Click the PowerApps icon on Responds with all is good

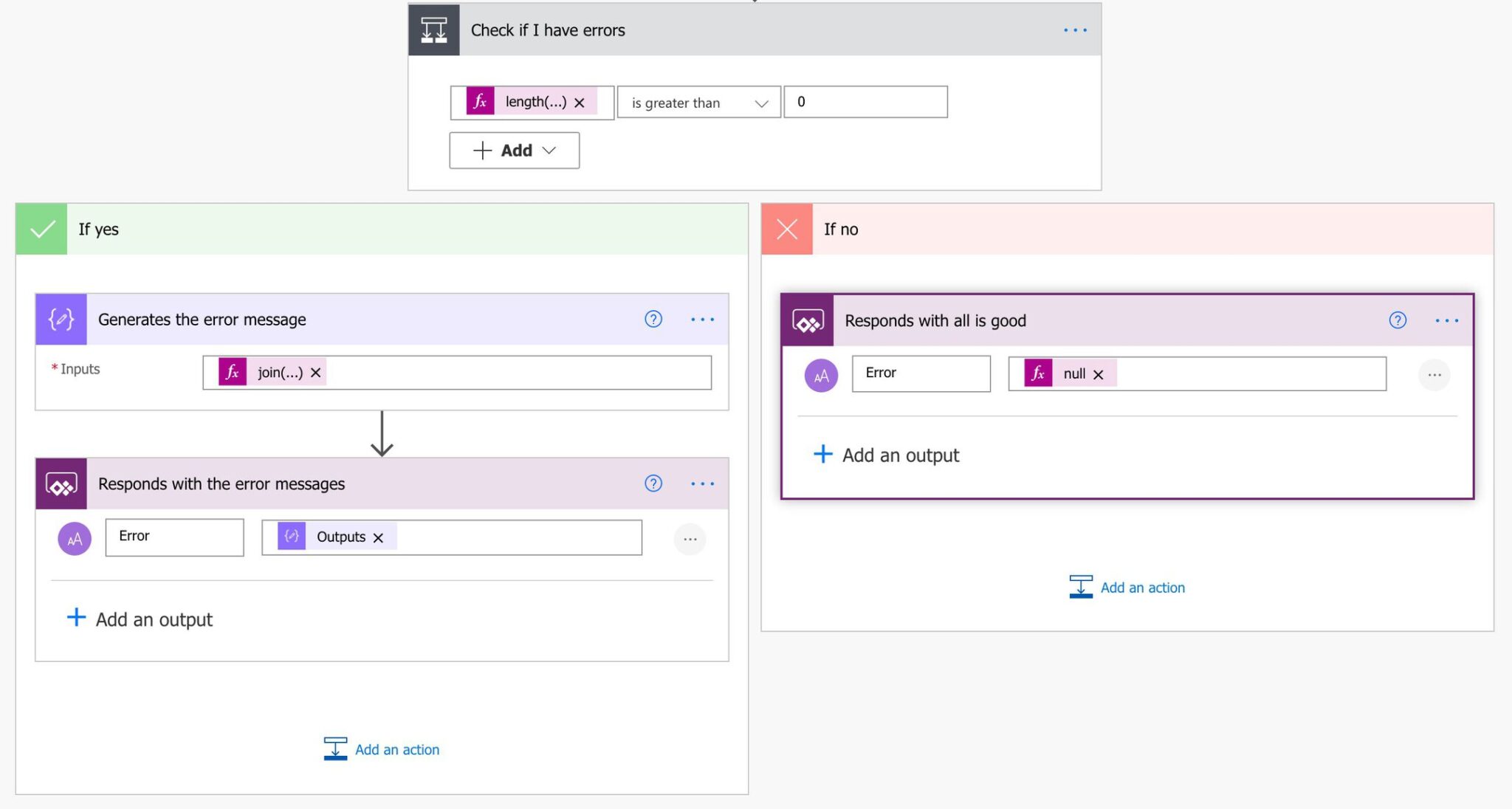[808, 320]
